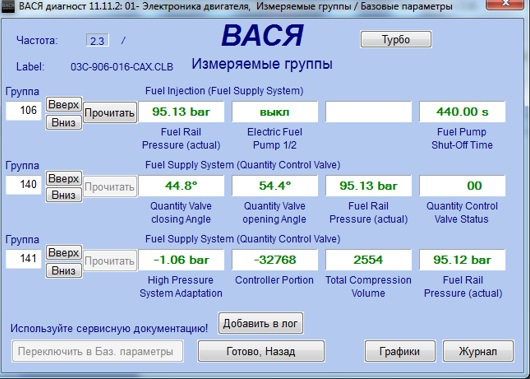Click Прочитать button for group 106
The image size is (530, 379).
tap(110, 113)
